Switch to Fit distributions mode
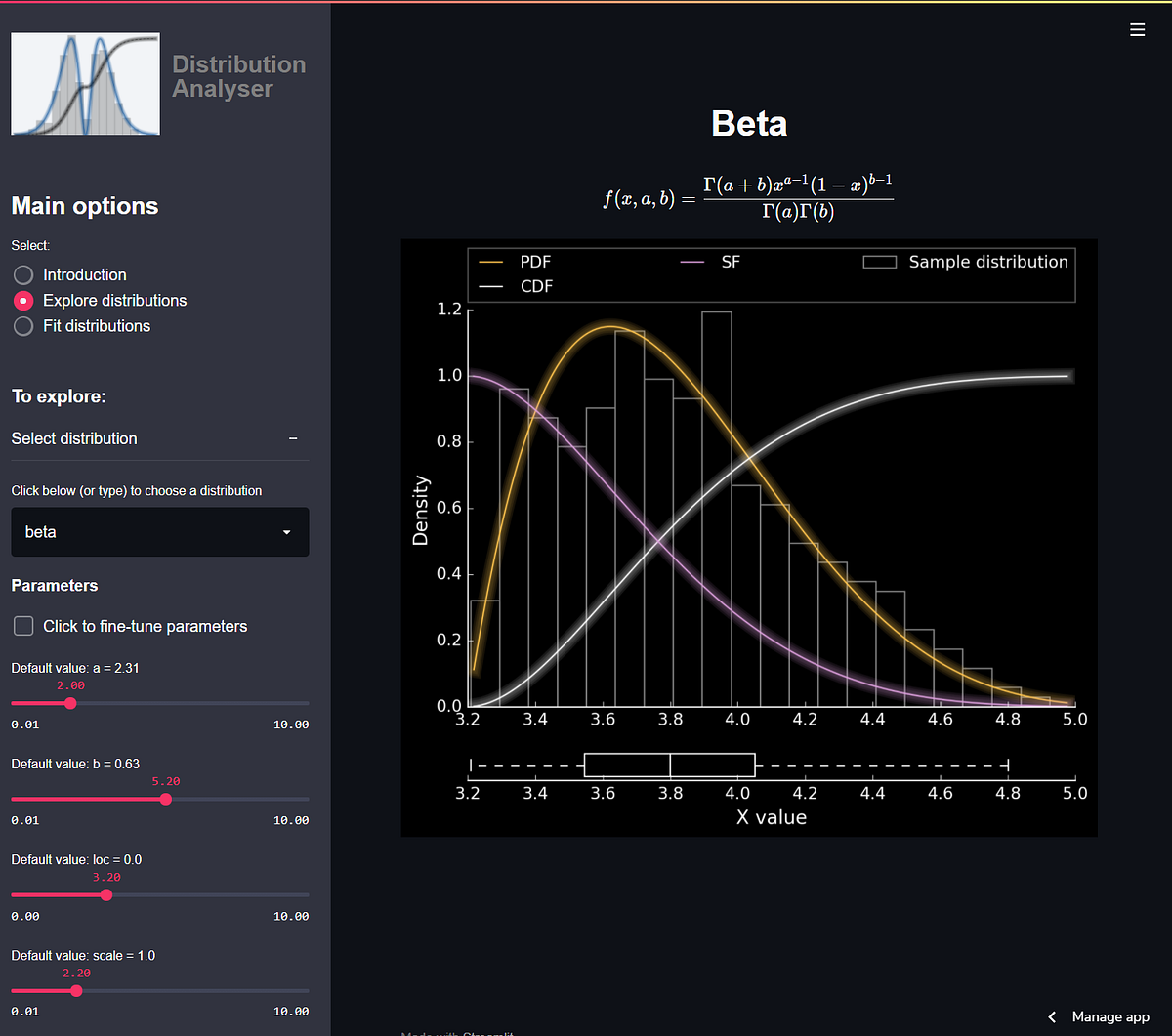 click(22, 325)
